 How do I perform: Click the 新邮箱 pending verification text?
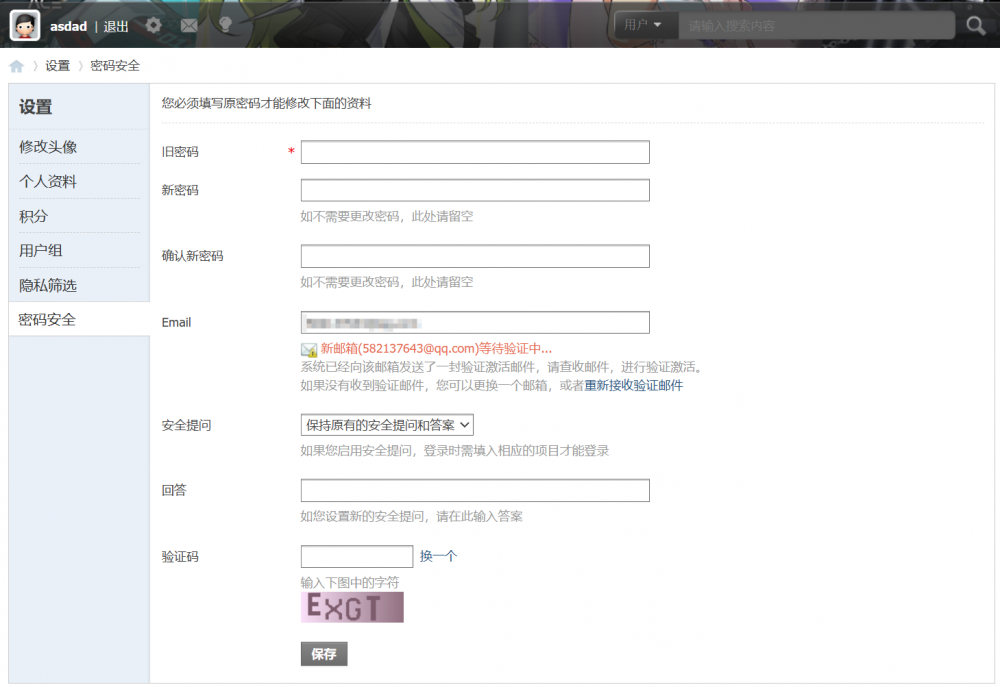(436, 348)
